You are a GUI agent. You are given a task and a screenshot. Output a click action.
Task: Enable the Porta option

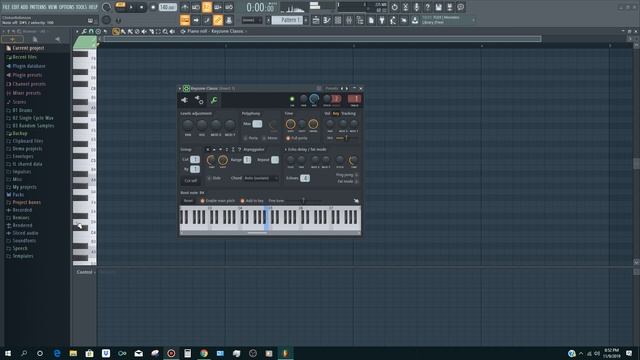250,138
